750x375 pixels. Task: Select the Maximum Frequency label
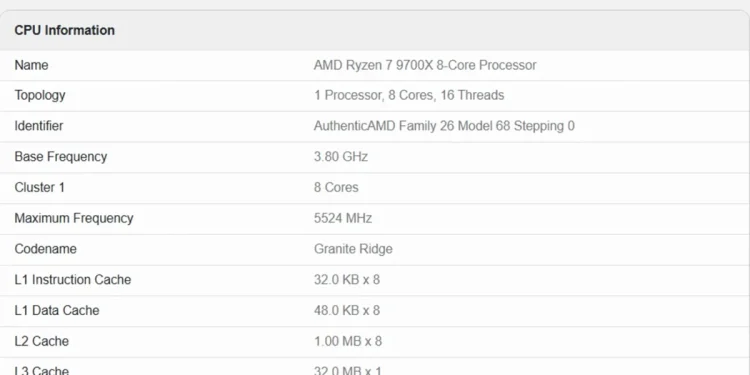(74, 218)
